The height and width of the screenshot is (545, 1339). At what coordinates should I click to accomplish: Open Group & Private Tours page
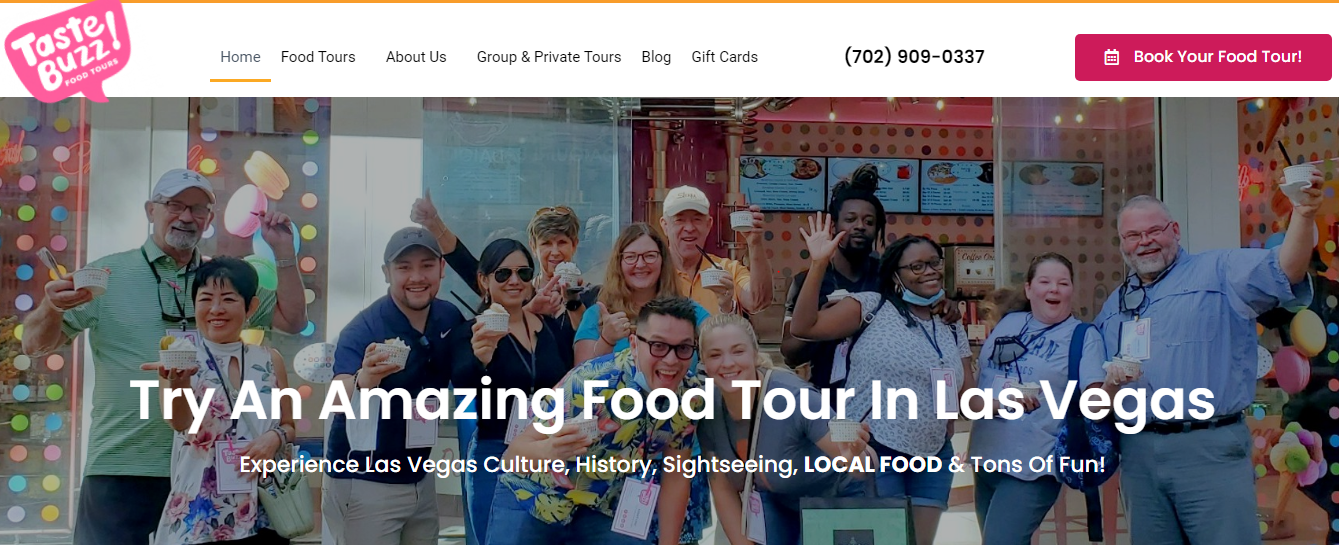point(549,57)
